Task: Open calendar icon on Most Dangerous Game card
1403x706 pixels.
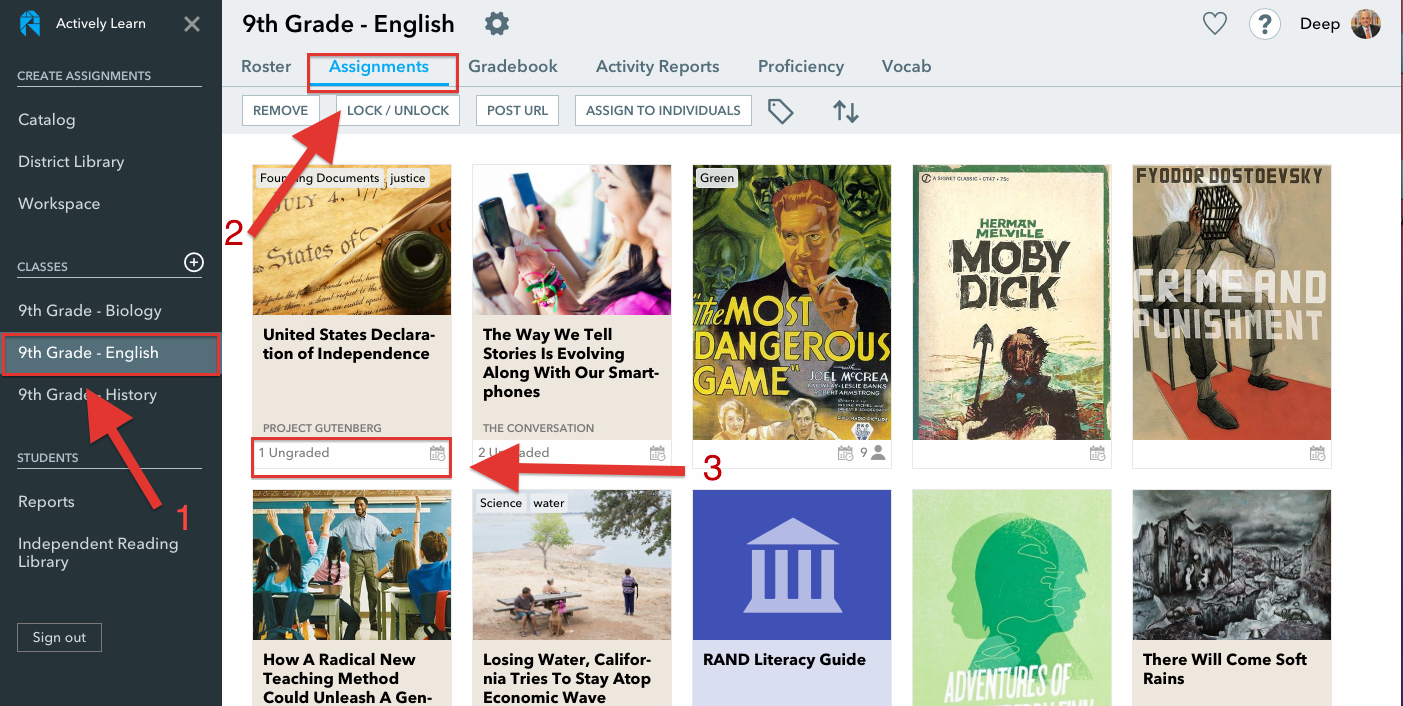Action: pyautogui.click(x=846, y=453)
